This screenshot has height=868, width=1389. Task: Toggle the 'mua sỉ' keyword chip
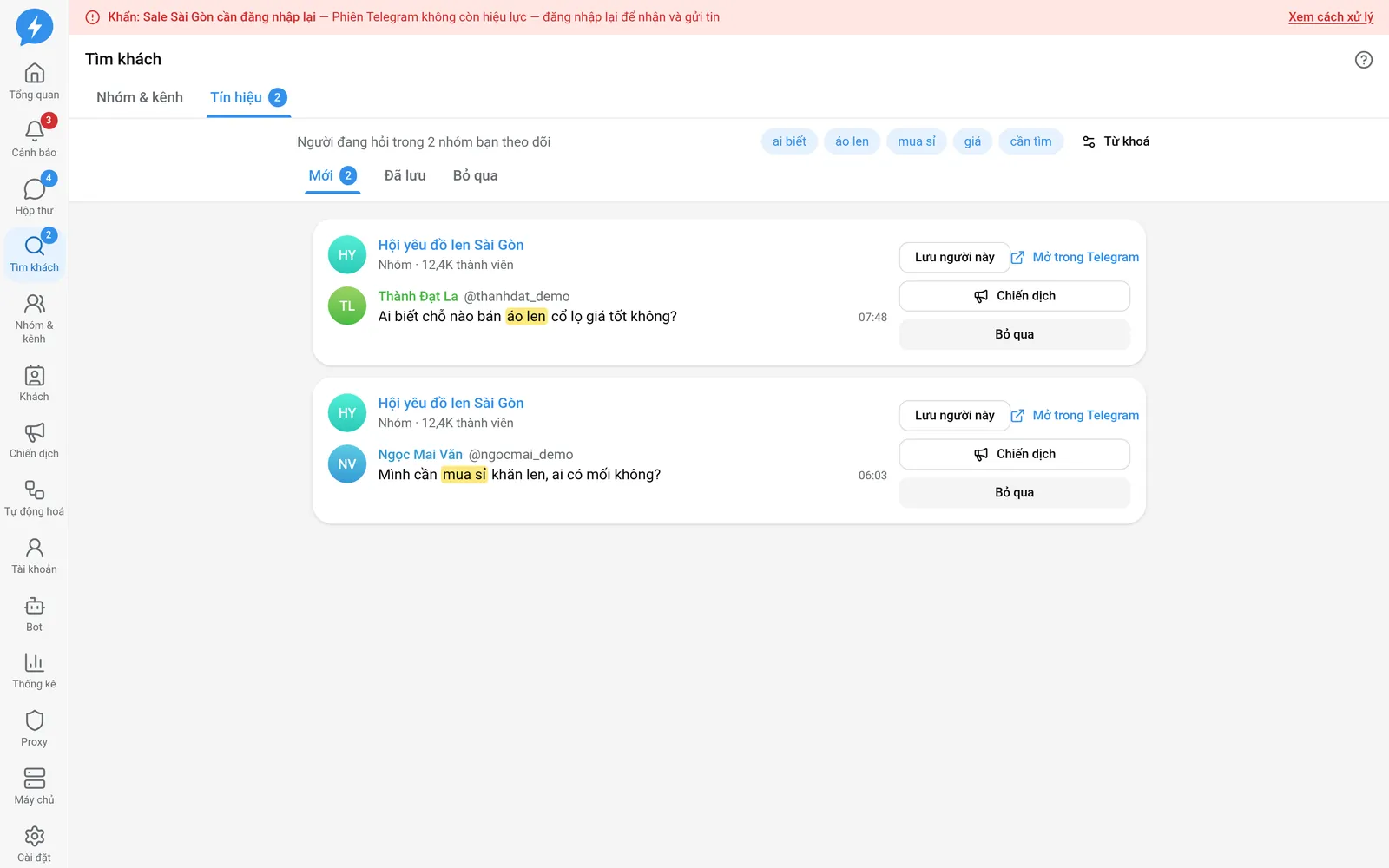tap(917, 141)
